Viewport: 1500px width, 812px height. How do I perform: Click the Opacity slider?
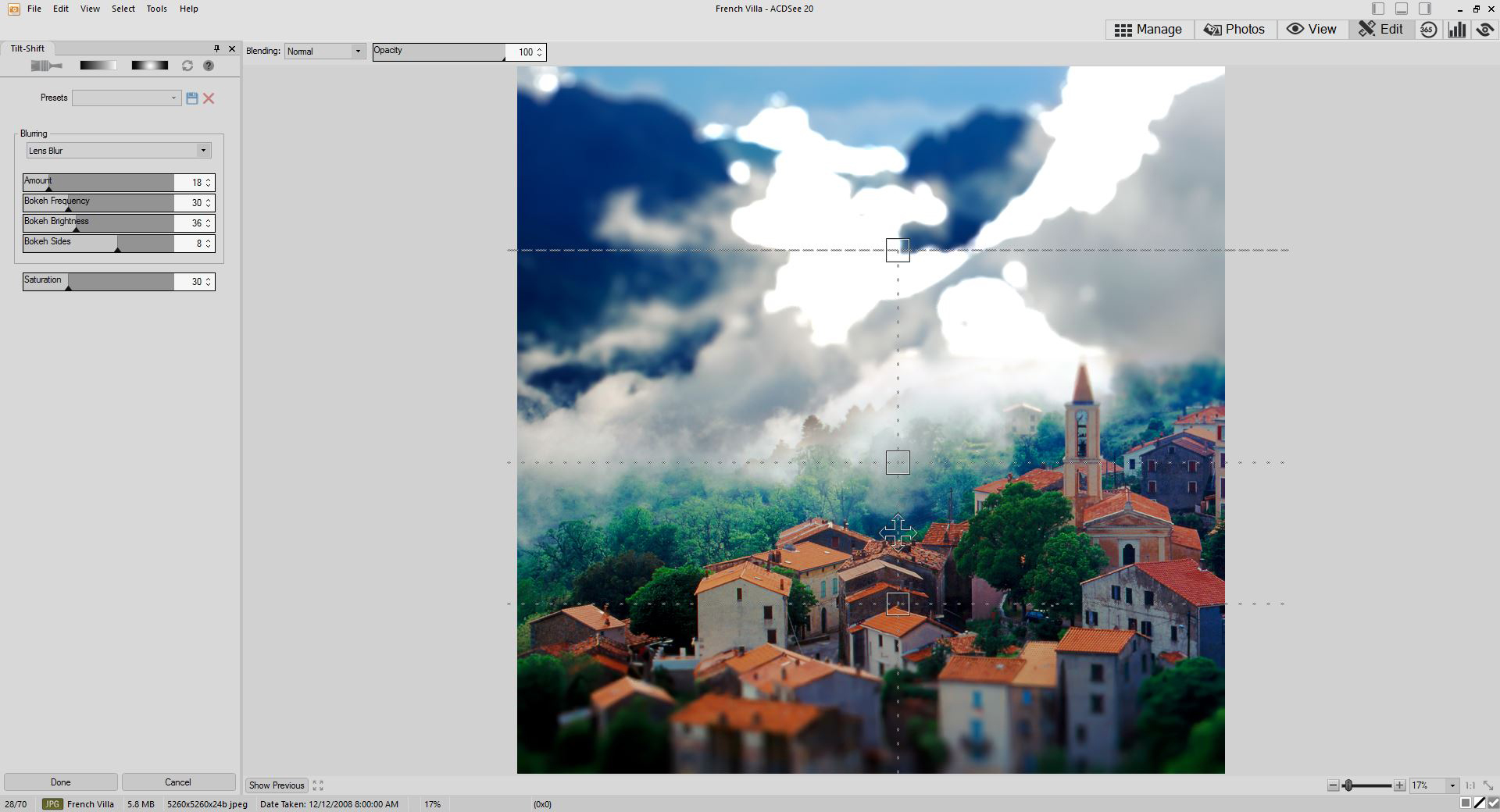click(x=439, y=52)
